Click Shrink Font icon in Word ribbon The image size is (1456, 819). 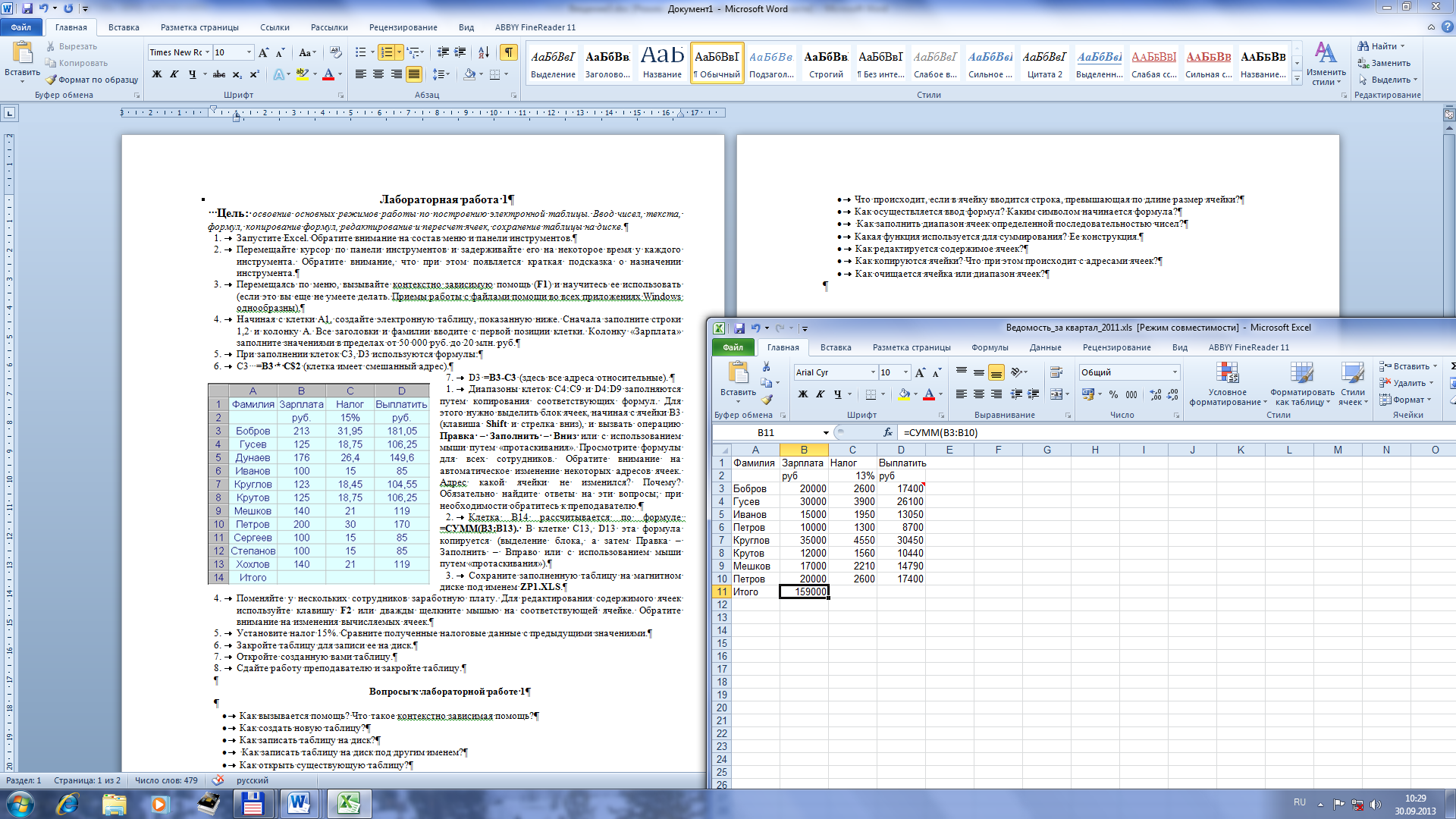(280, 52)
